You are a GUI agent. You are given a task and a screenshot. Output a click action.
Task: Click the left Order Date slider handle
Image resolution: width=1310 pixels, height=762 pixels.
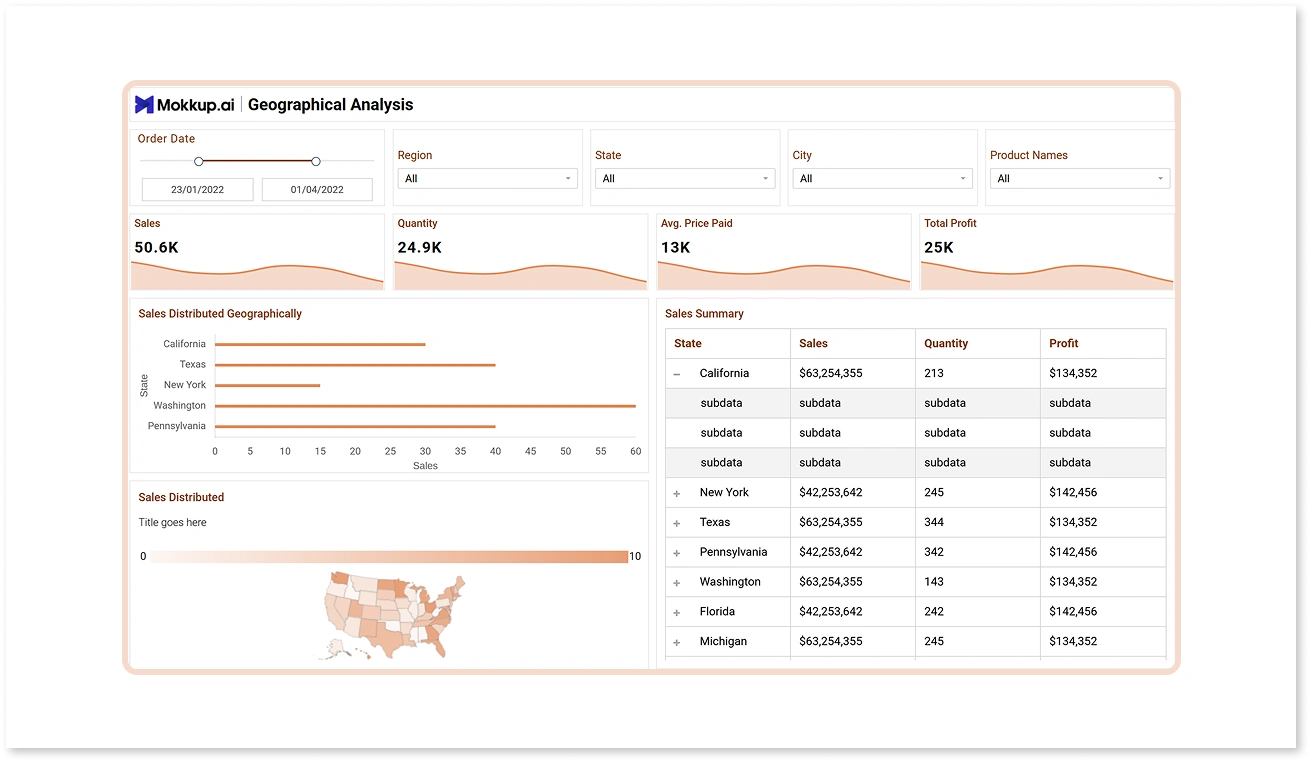pos(199,161)
